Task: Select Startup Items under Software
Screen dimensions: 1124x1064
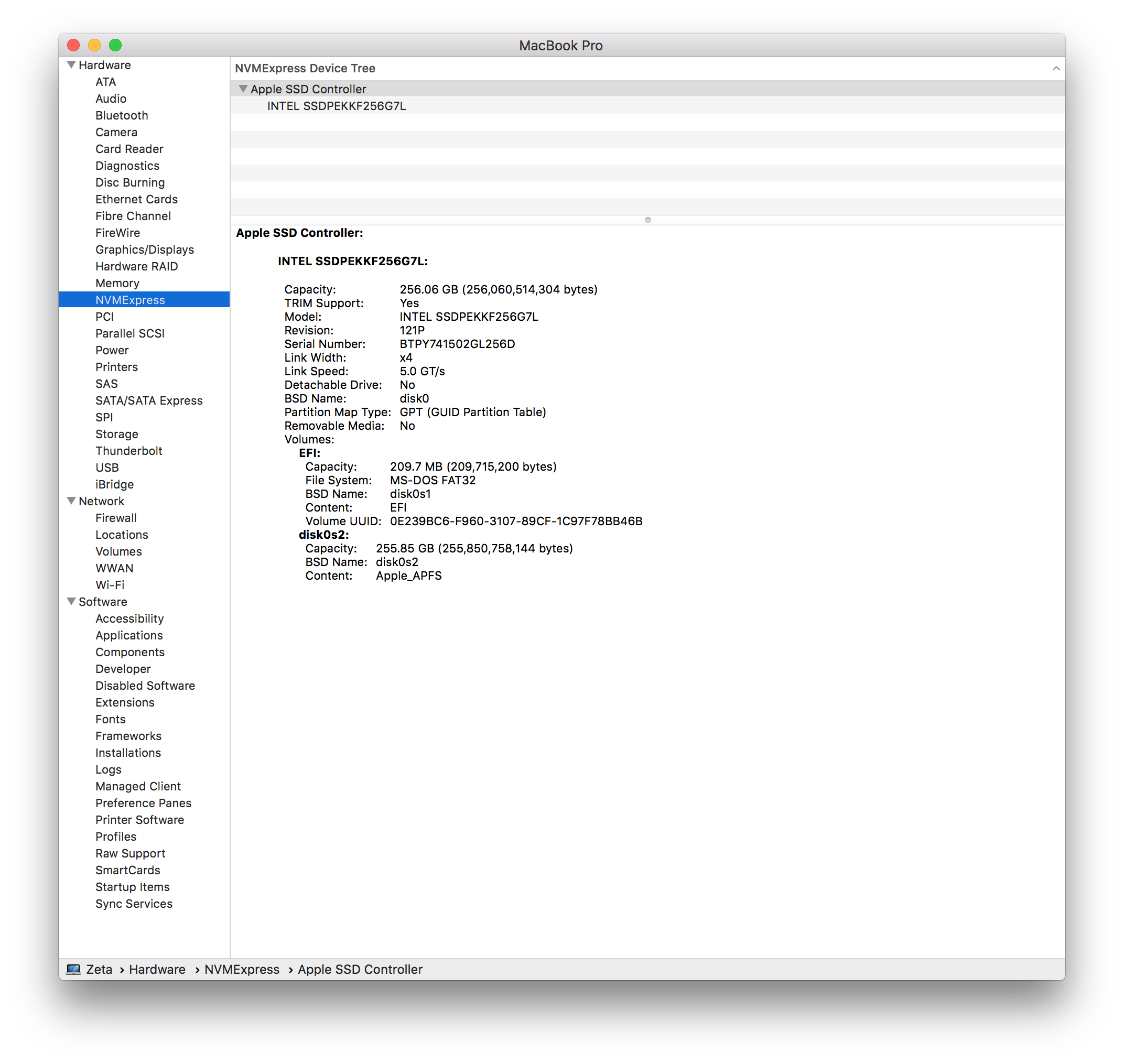Action: 132,886
